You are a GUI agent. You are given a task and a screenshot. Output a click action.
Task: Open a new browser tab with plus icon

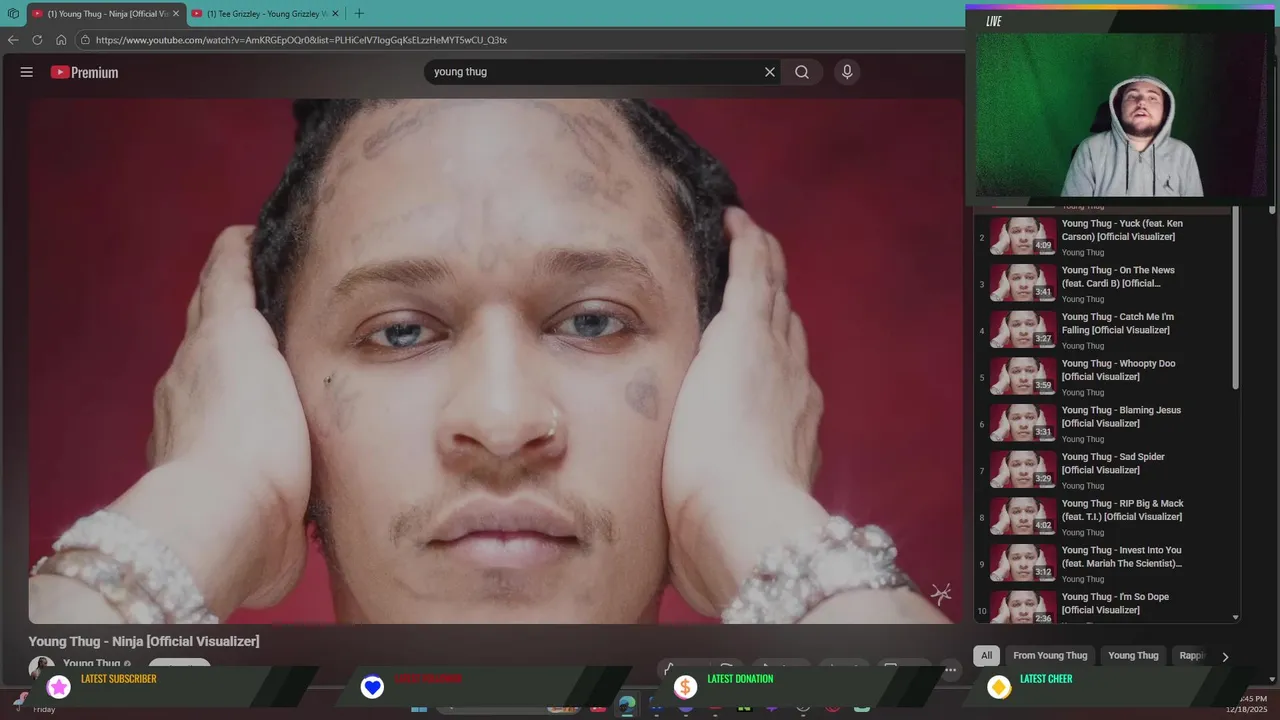359,14
